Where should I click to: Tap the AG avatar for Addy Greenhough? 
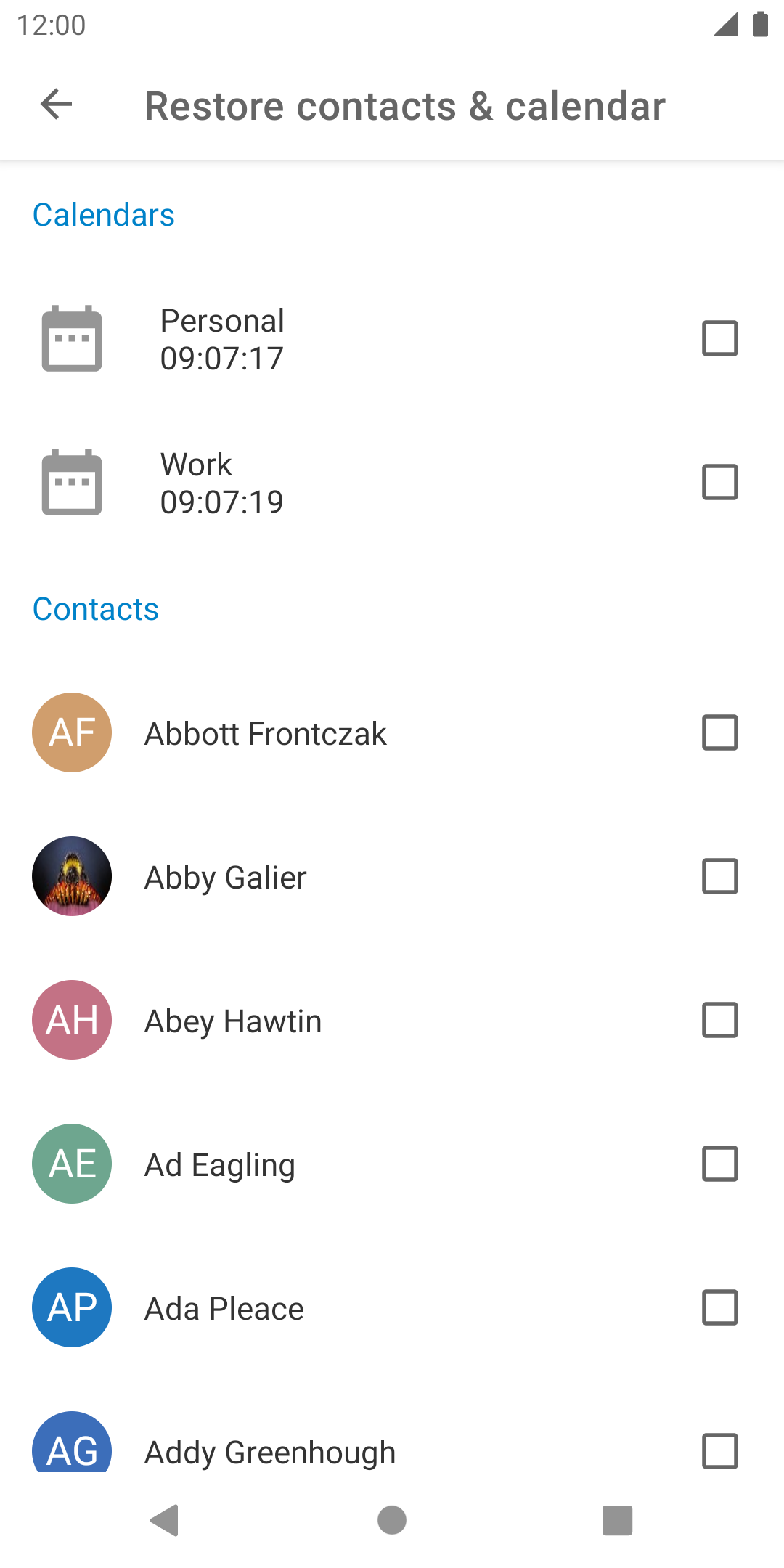[x=72, y=1442]
